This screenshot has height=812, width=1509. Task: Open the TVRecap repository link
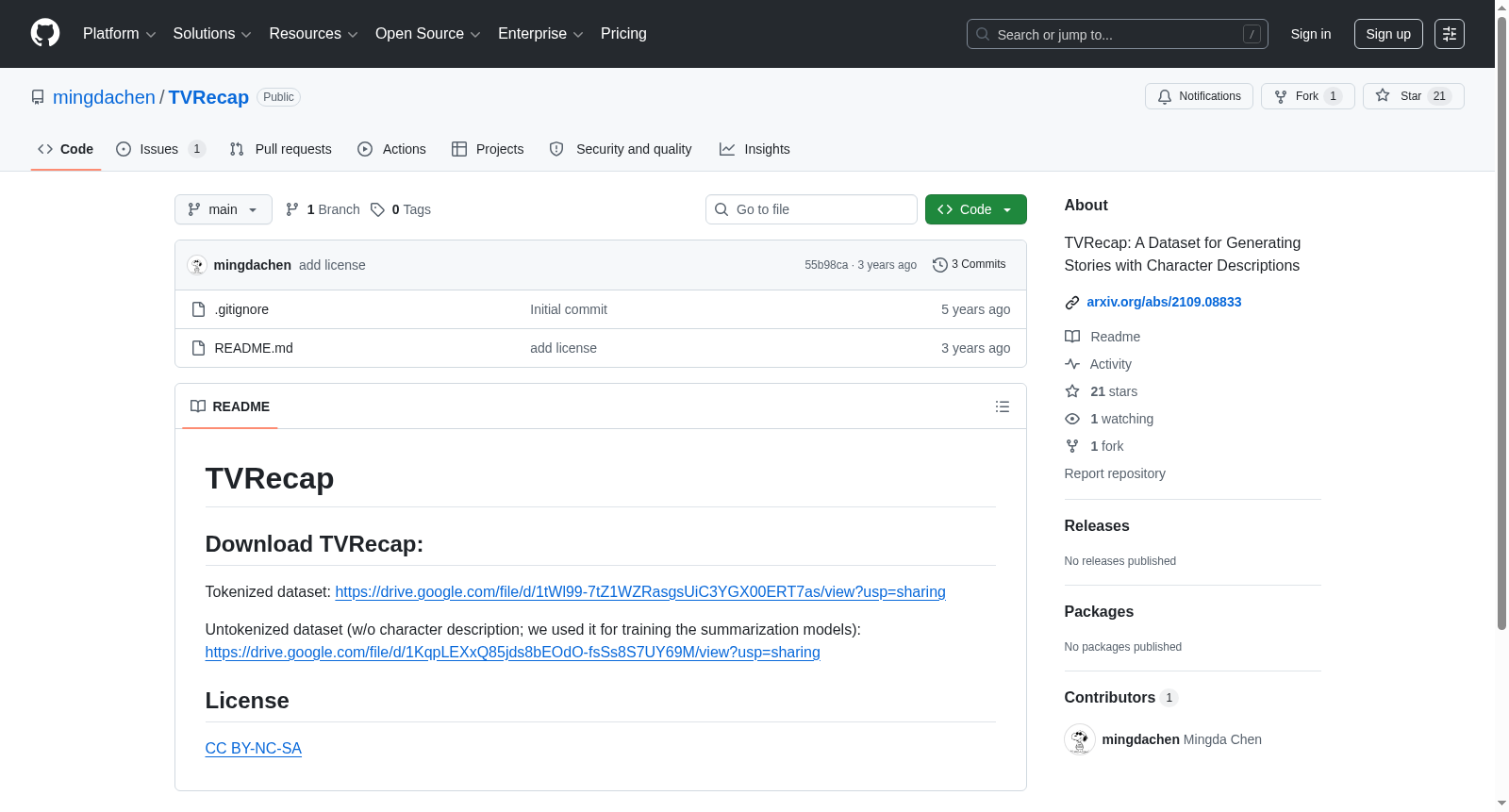[208, 97]
